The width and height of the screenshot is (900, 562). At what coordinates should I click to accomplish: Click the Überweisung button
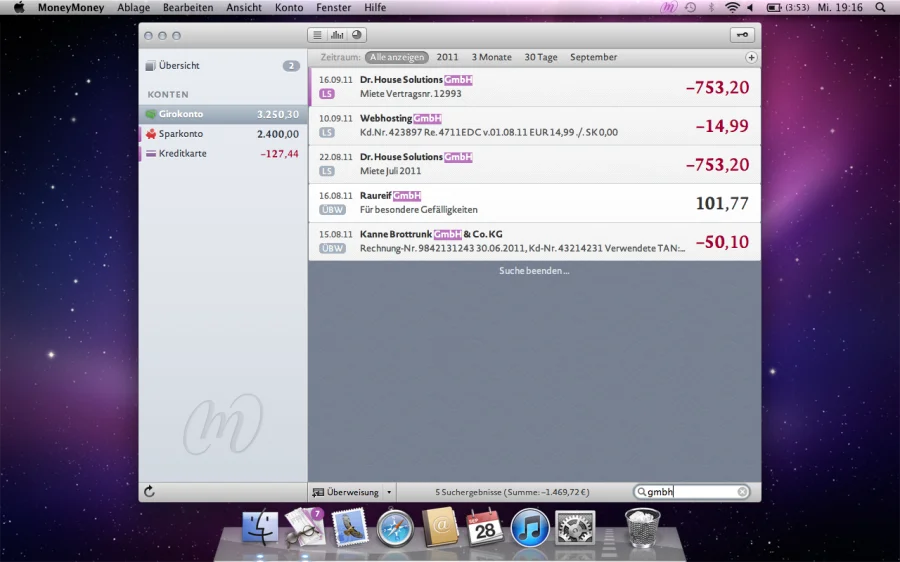click(x=346, y=492)
